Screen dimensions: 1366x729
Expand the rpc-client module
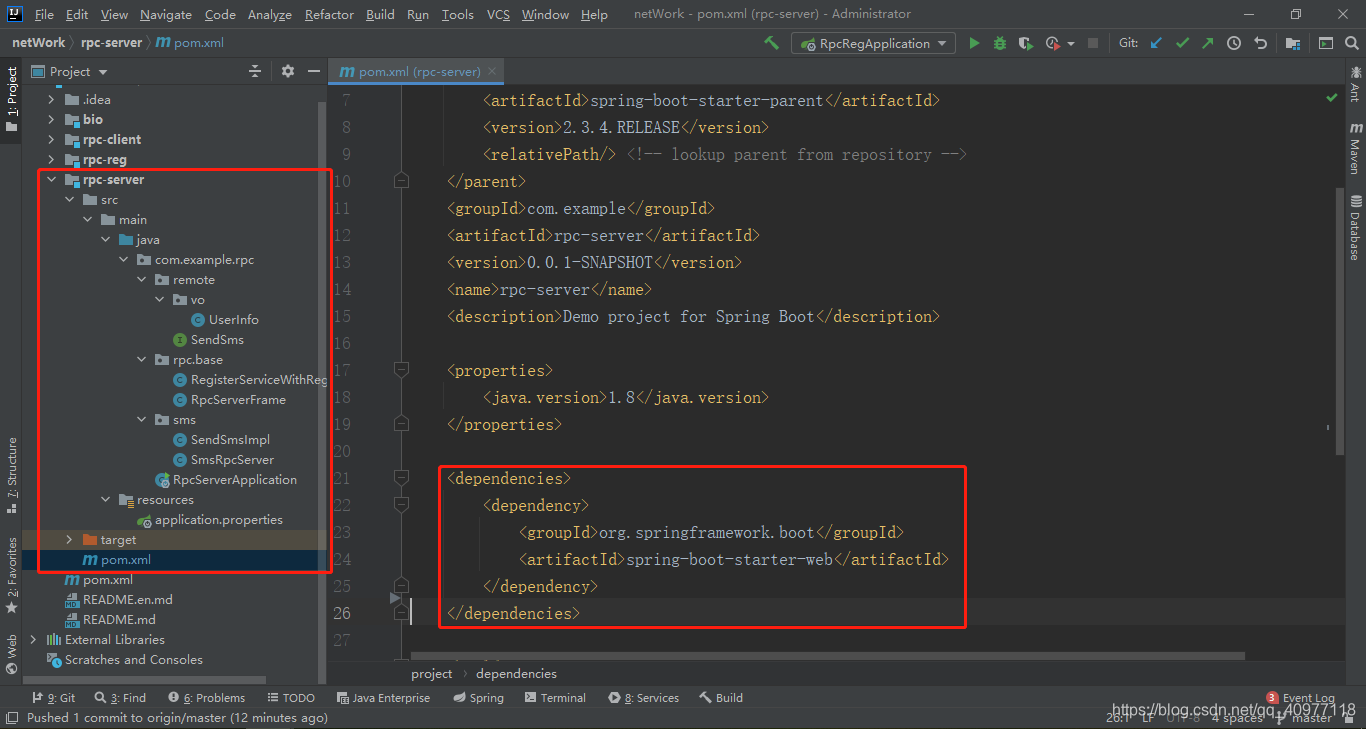pos(51,139)
